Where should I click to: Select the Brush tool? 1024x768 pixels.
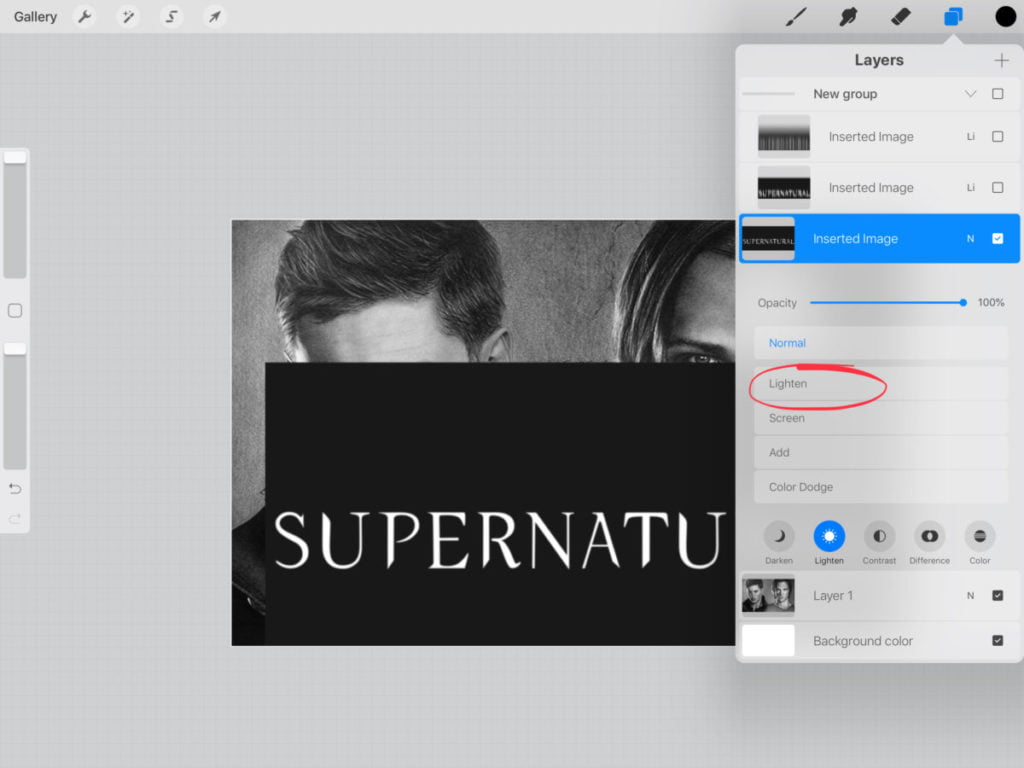coord(796,17)
